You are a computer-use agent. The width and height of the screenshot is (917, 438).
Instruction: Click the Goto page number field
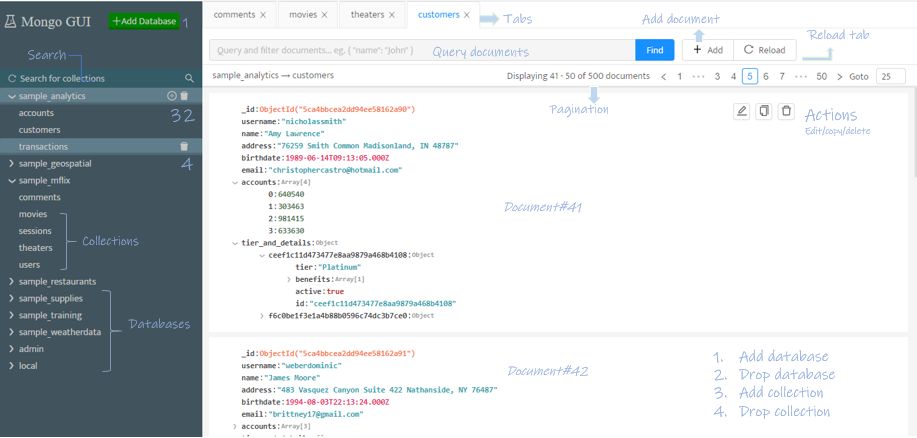point(891,77)
